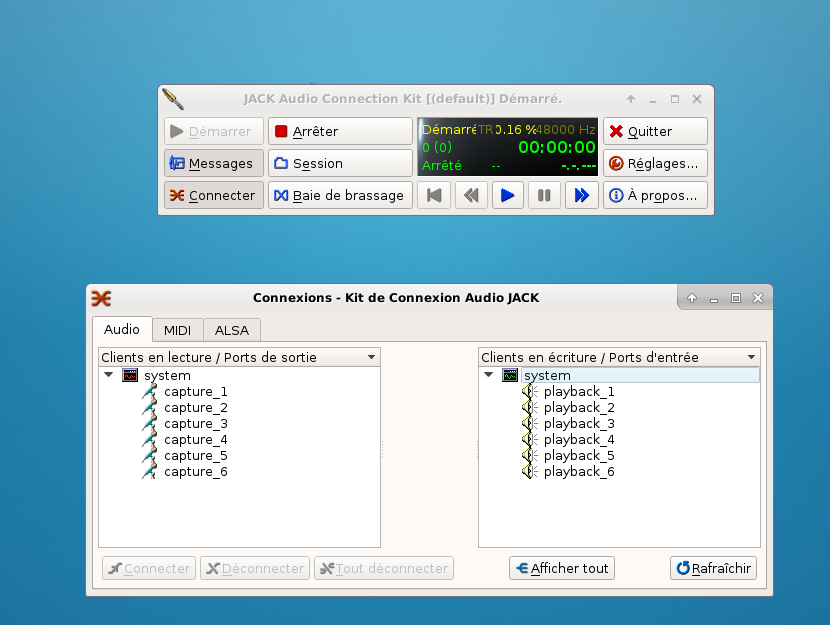Select the playback_6 port
The image size is (830, 625).
[x=579, y=472]
